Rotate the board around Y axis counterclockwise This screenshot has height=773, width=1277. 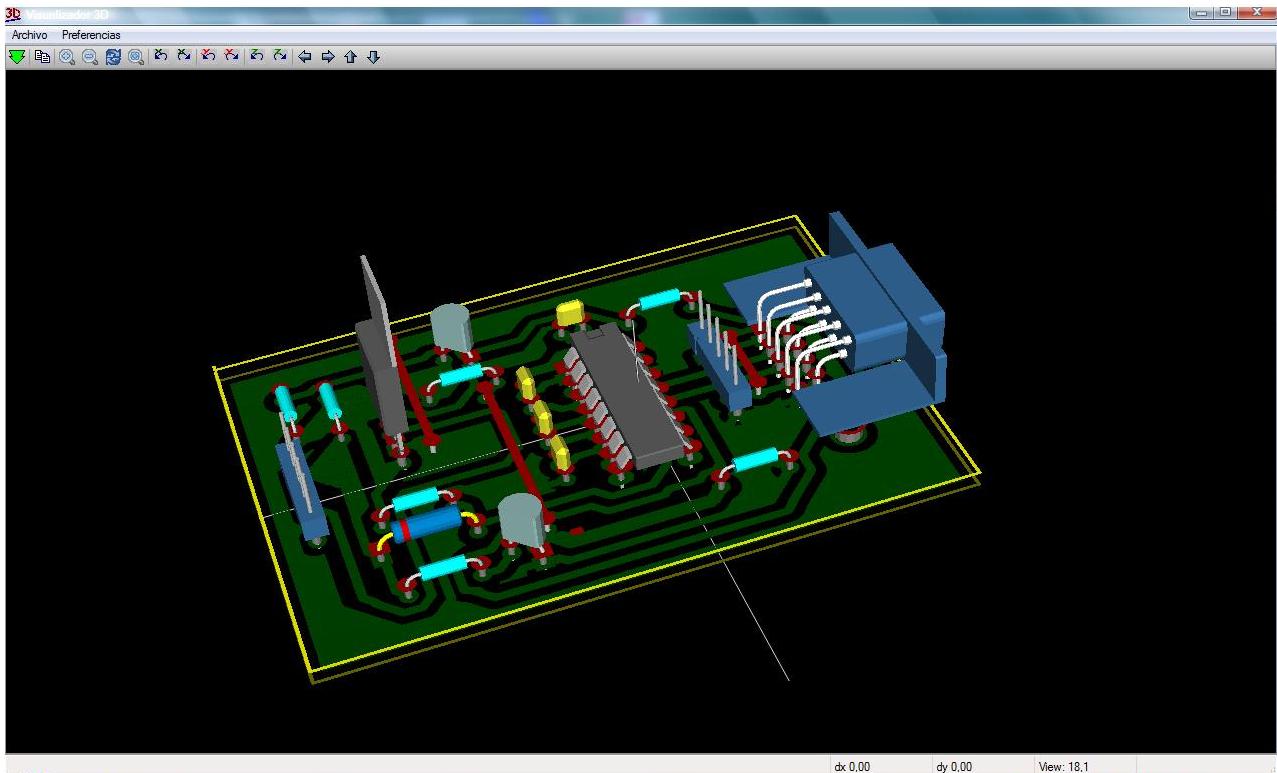[208, 57]
